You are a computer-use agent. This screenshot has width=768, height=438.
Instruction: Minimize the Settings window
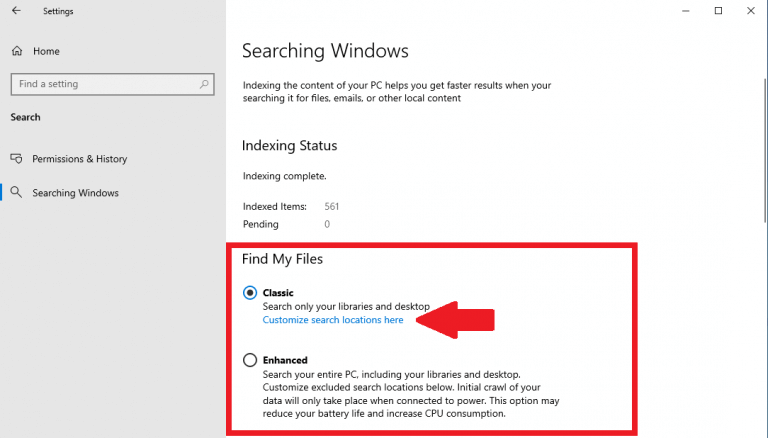pyautogui.click(x=686, y=11)
